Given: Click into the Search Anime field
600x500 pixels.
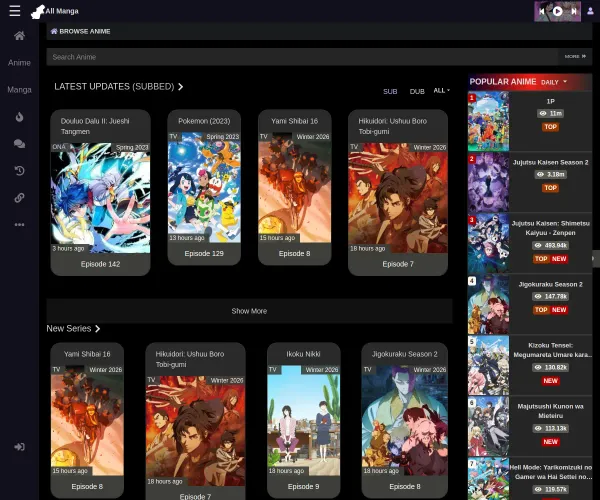Looking at the screenshot, I should pos(302,57).
